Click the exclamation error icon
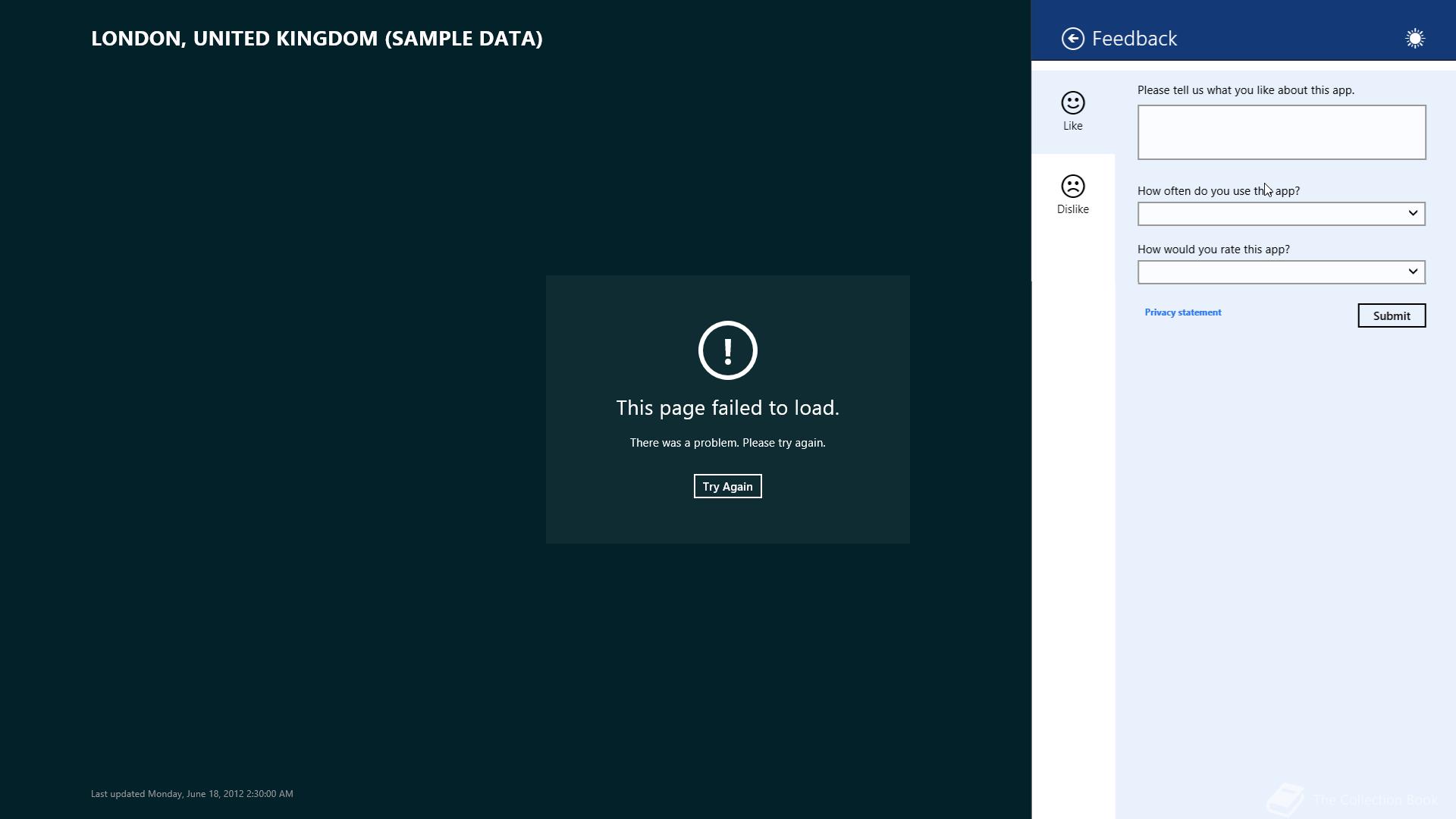The image size is (1456, 819). click(x=727, y=350)
